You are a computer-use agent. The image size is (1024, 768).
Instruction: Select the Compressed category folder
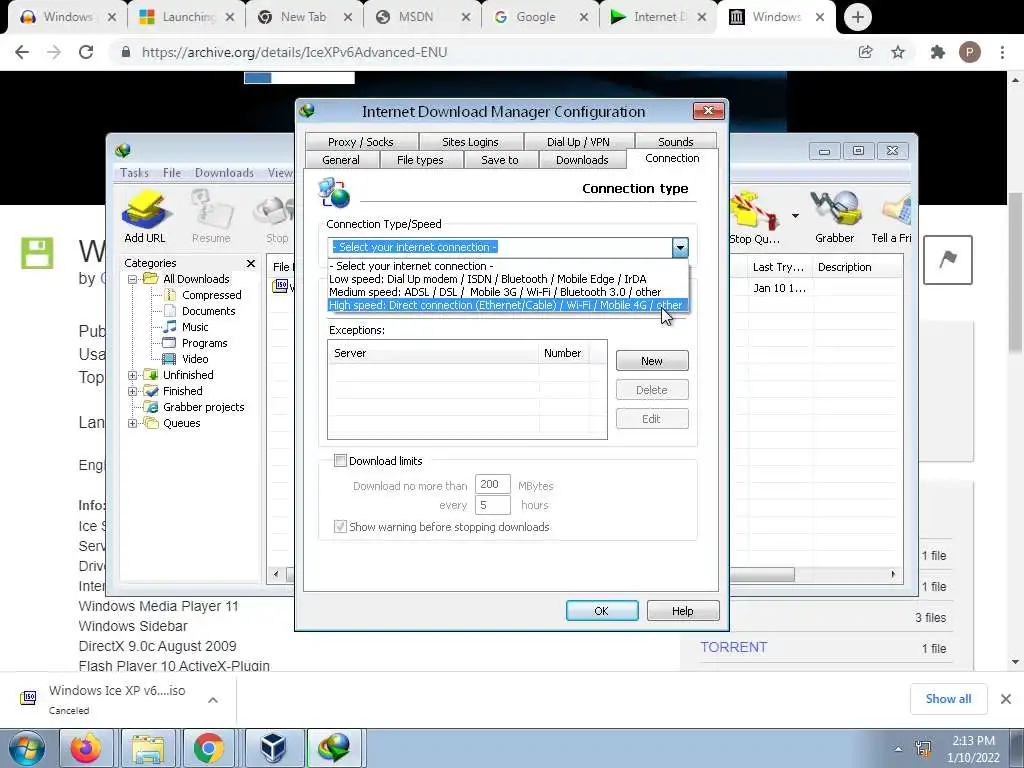pyautogui.click(x=212, y=295)
